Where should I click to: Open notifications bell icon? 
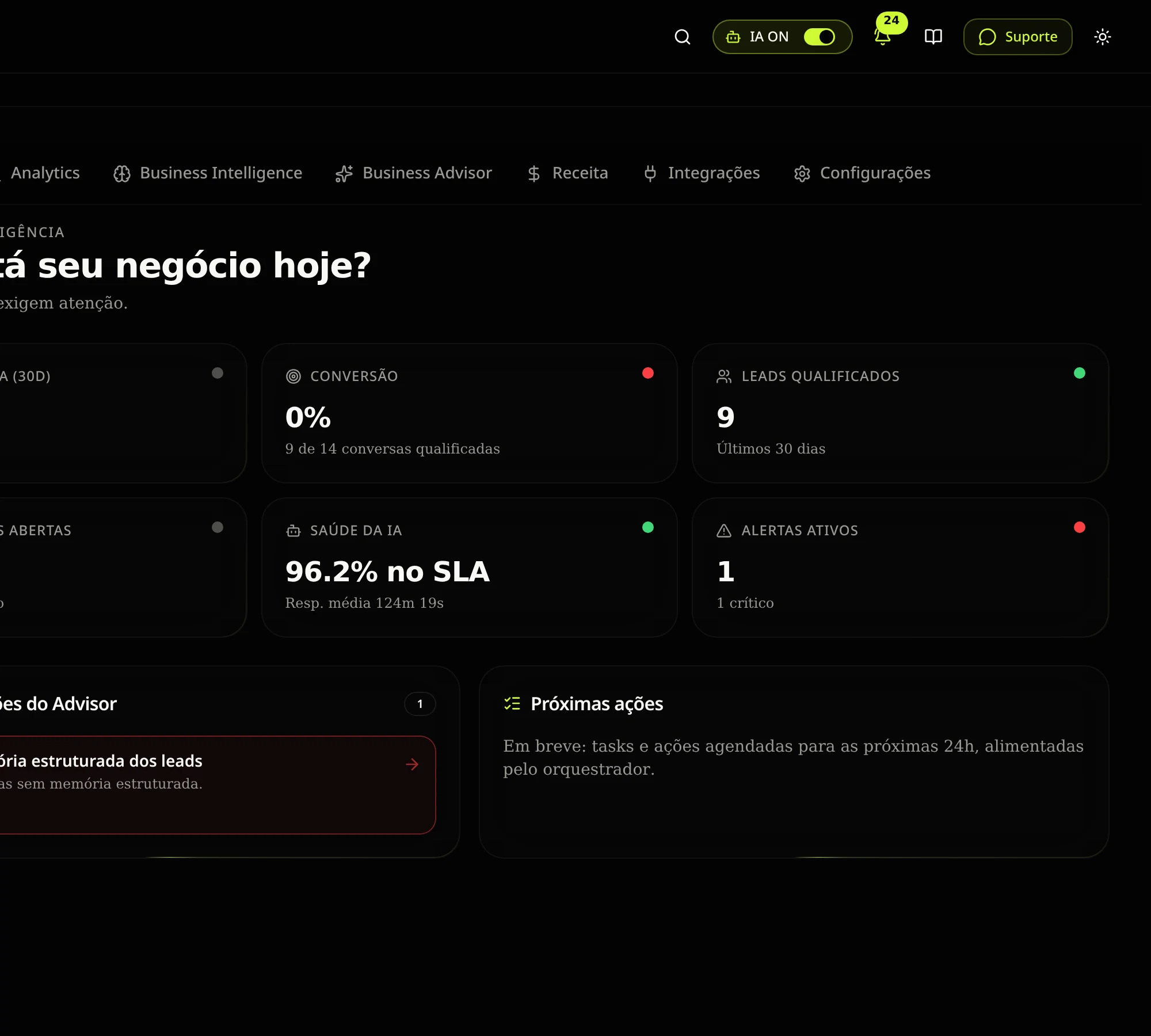click(x=882, y=37)
